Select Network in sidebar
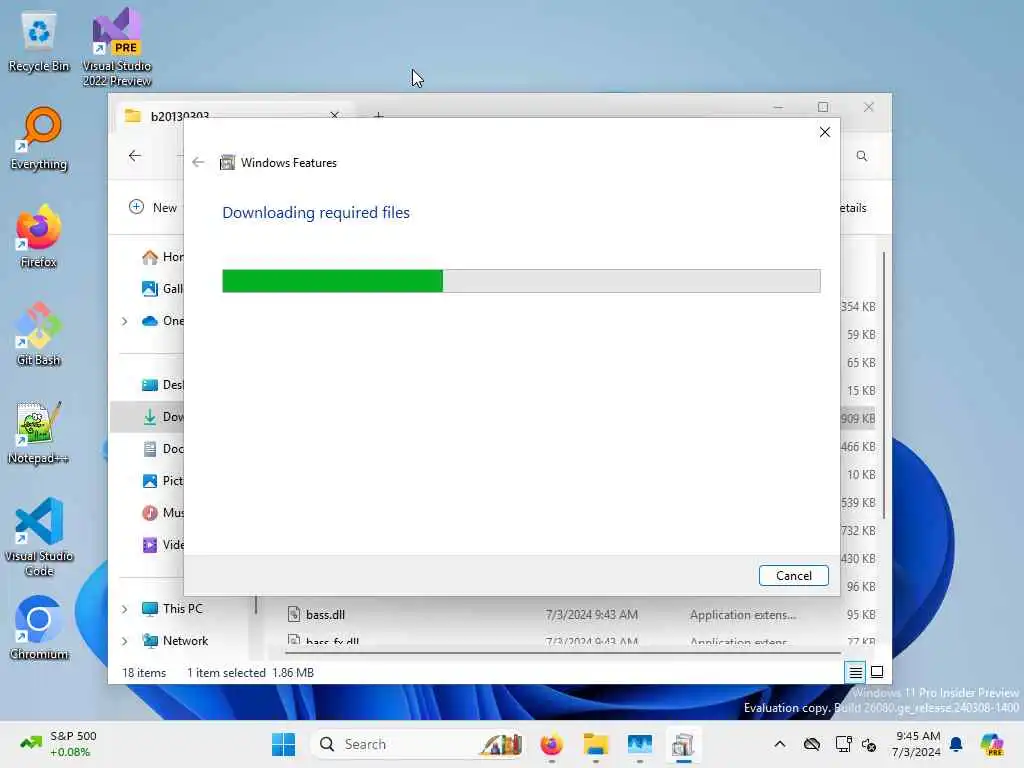 (176, 641)
